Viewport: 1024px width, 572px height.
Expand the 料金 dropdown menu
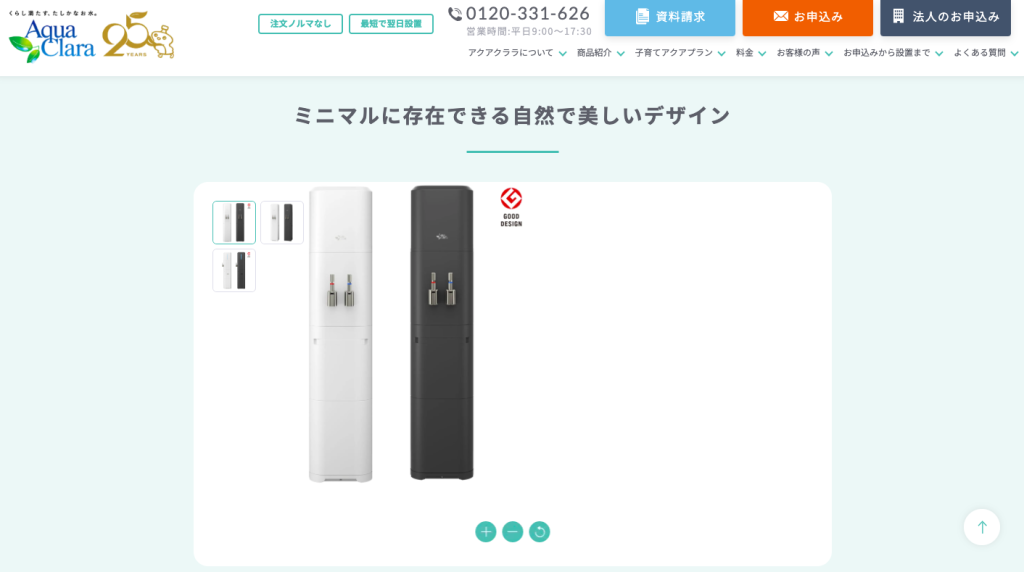tap(750, 53)
